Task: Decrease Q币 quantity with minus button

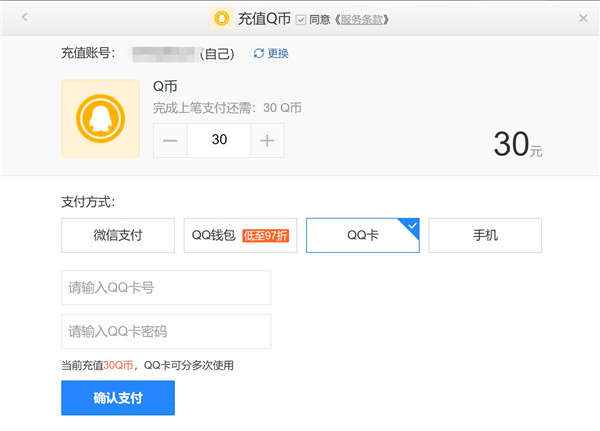Action: click(x=170, y=140)
